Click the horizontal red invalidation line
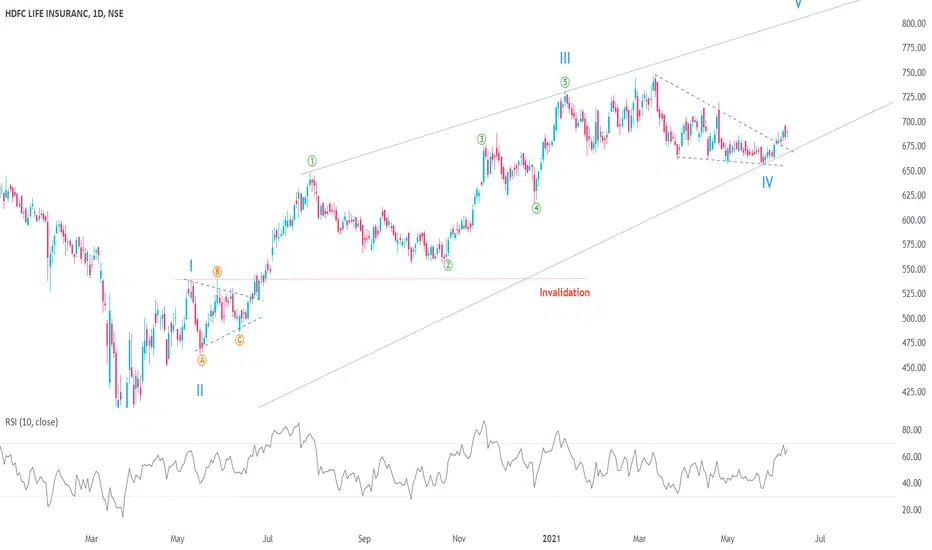 pyautogui.click(x=379, y=279)
